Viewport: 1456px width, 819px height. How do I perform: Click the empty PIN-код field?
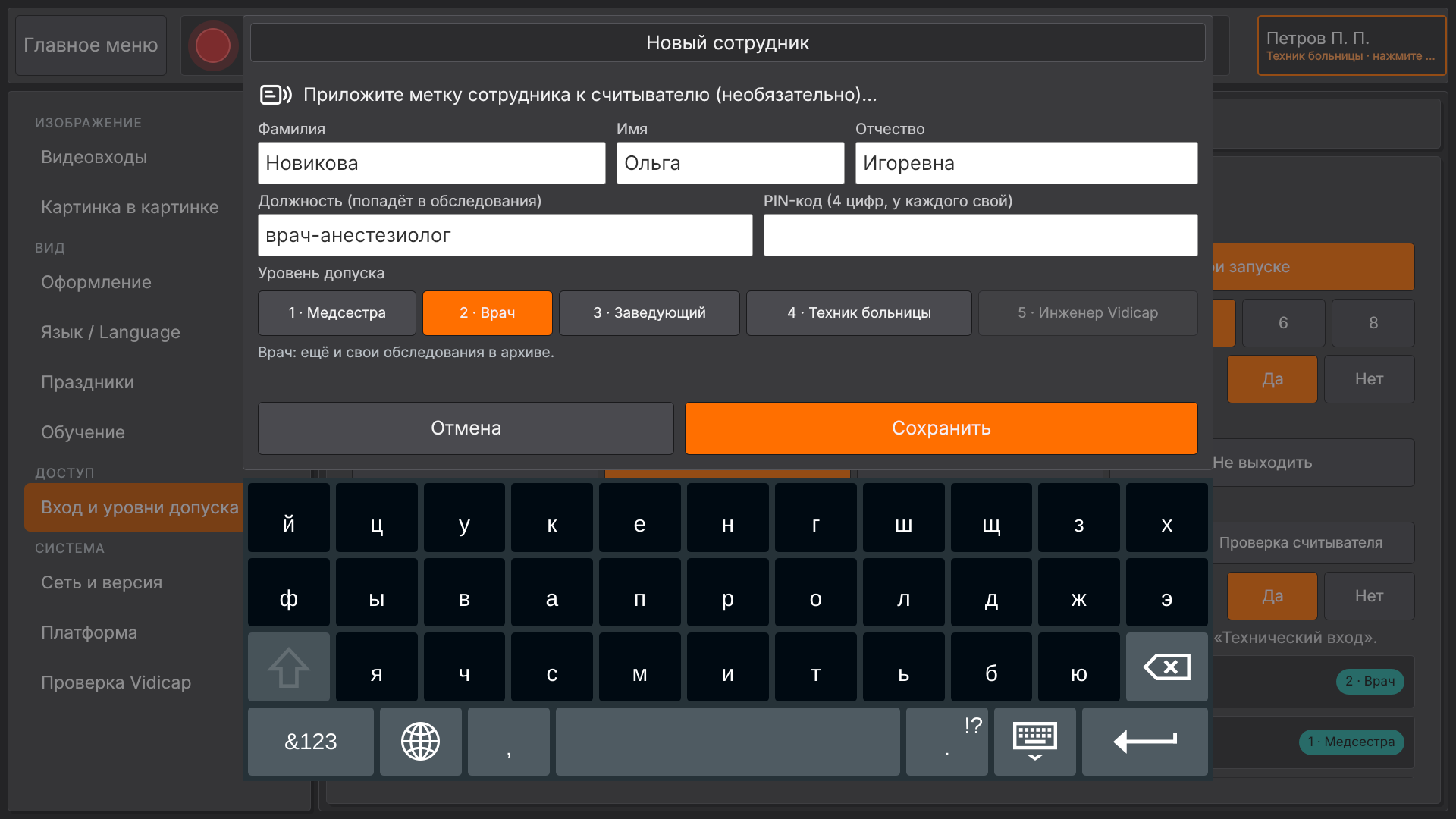tap(981, 235)
